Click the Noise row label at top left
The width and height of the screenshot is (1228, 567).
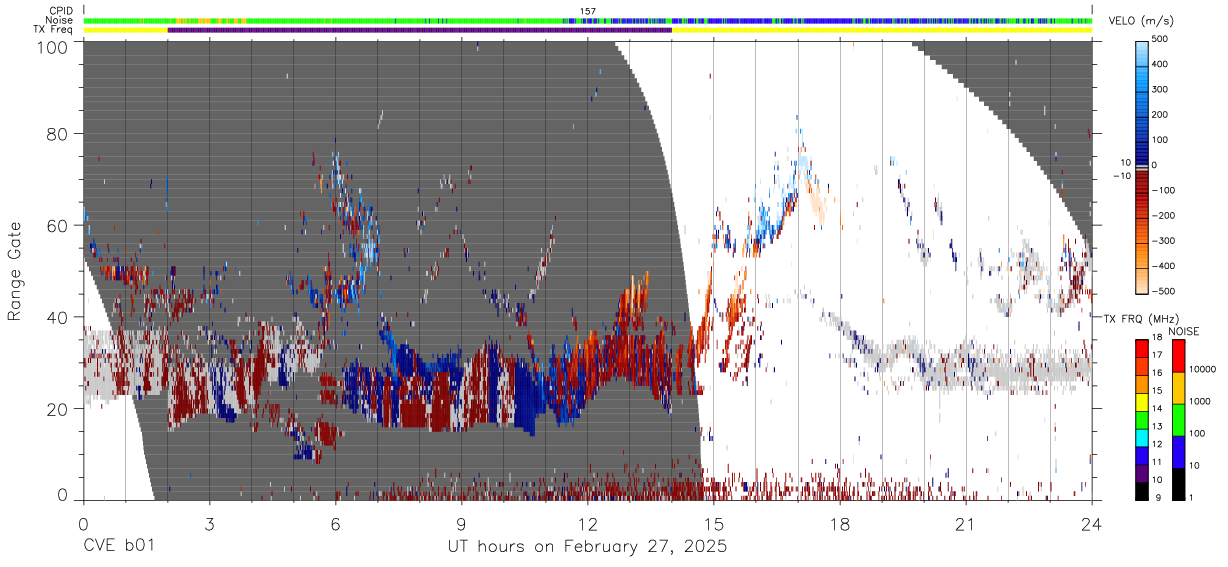[60, 20]
